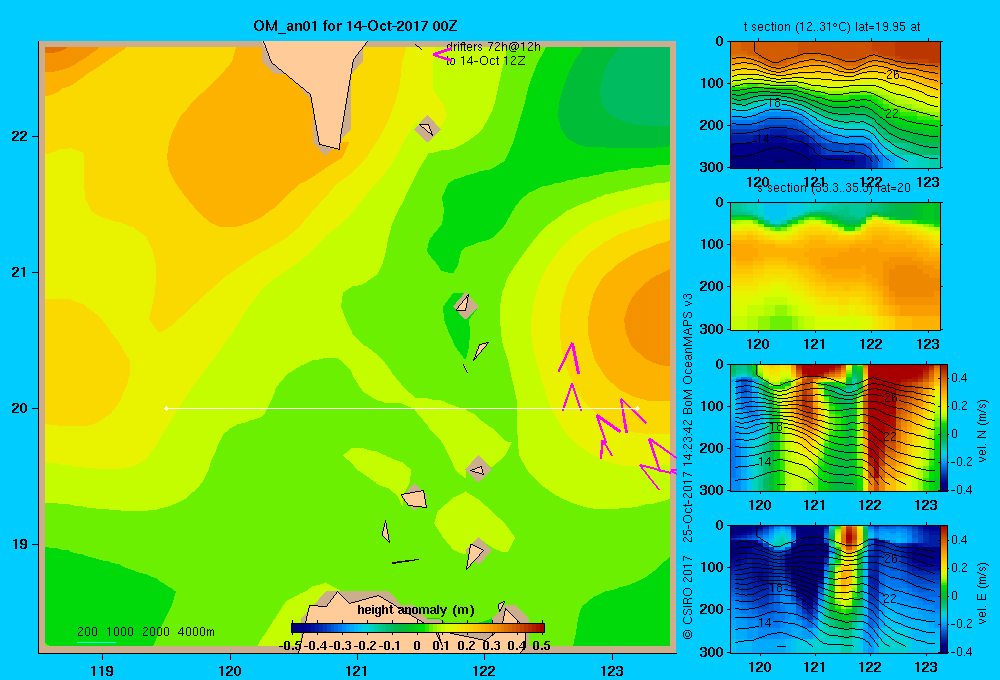The image size is (1000, 680).
Task: Click the 14 contour label in the temperature section
Action: click(763, 138)
